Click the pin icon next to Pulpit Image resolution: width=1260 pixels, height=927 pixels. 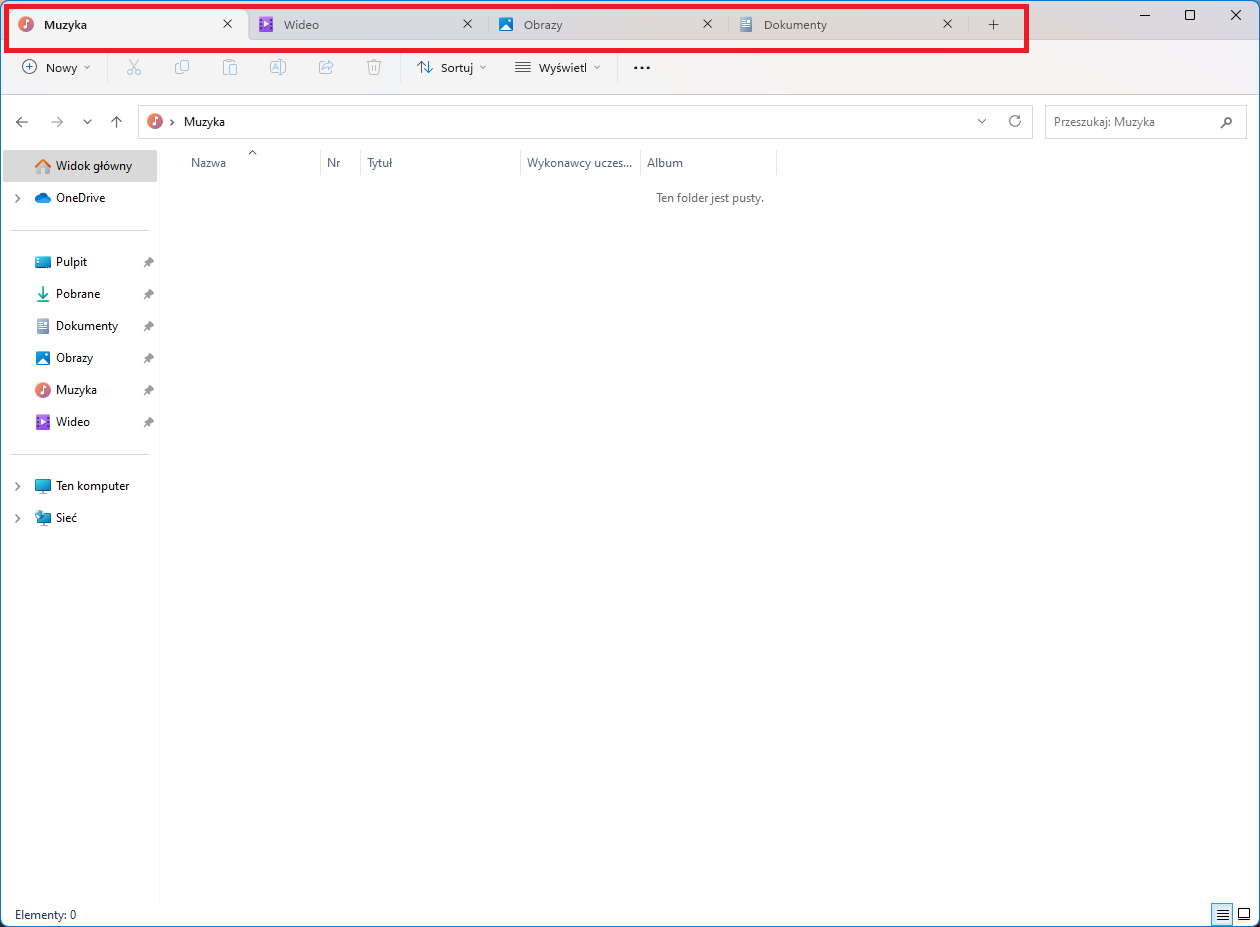pos(147,261)
